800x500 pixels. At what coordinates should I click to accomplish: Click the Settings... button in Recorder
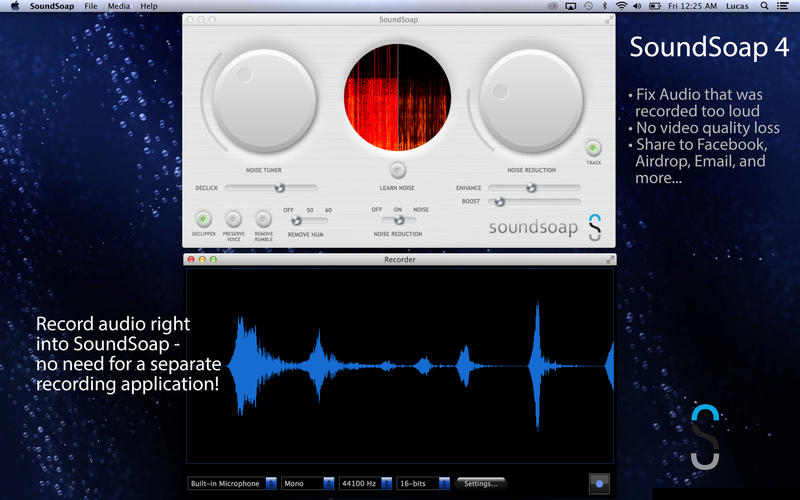tap(480, 483)
